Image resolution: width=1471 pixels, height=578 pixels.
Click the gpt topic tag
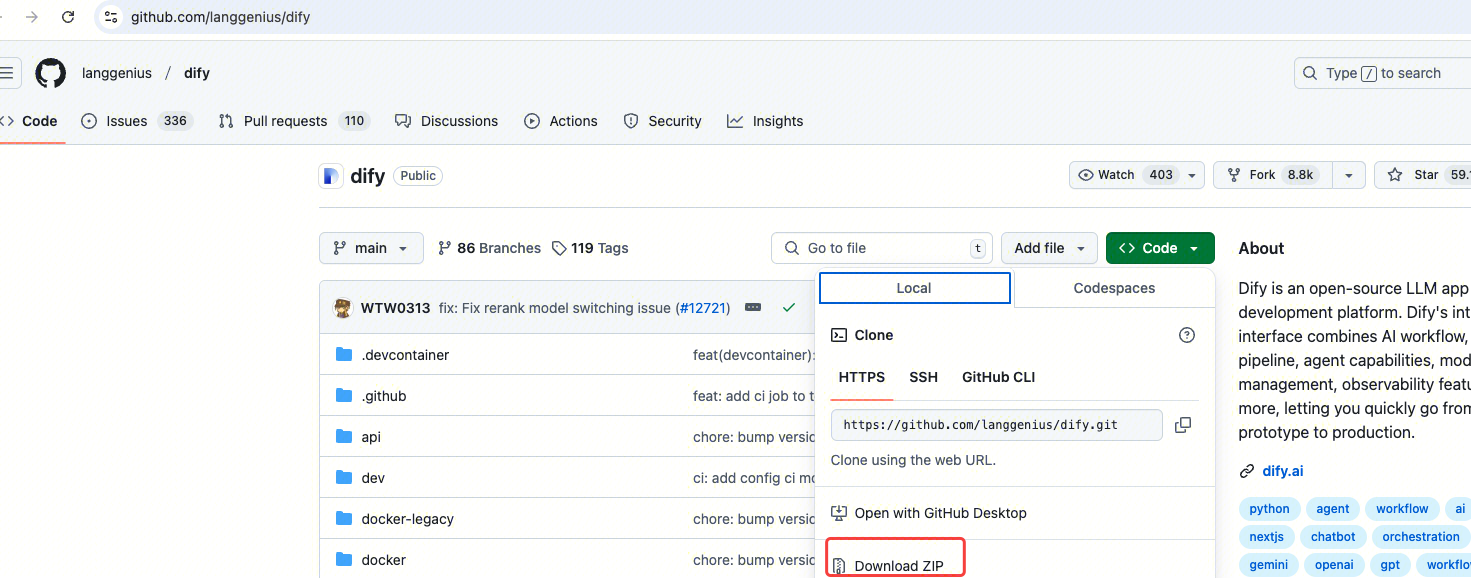[x=1390, y=565]
